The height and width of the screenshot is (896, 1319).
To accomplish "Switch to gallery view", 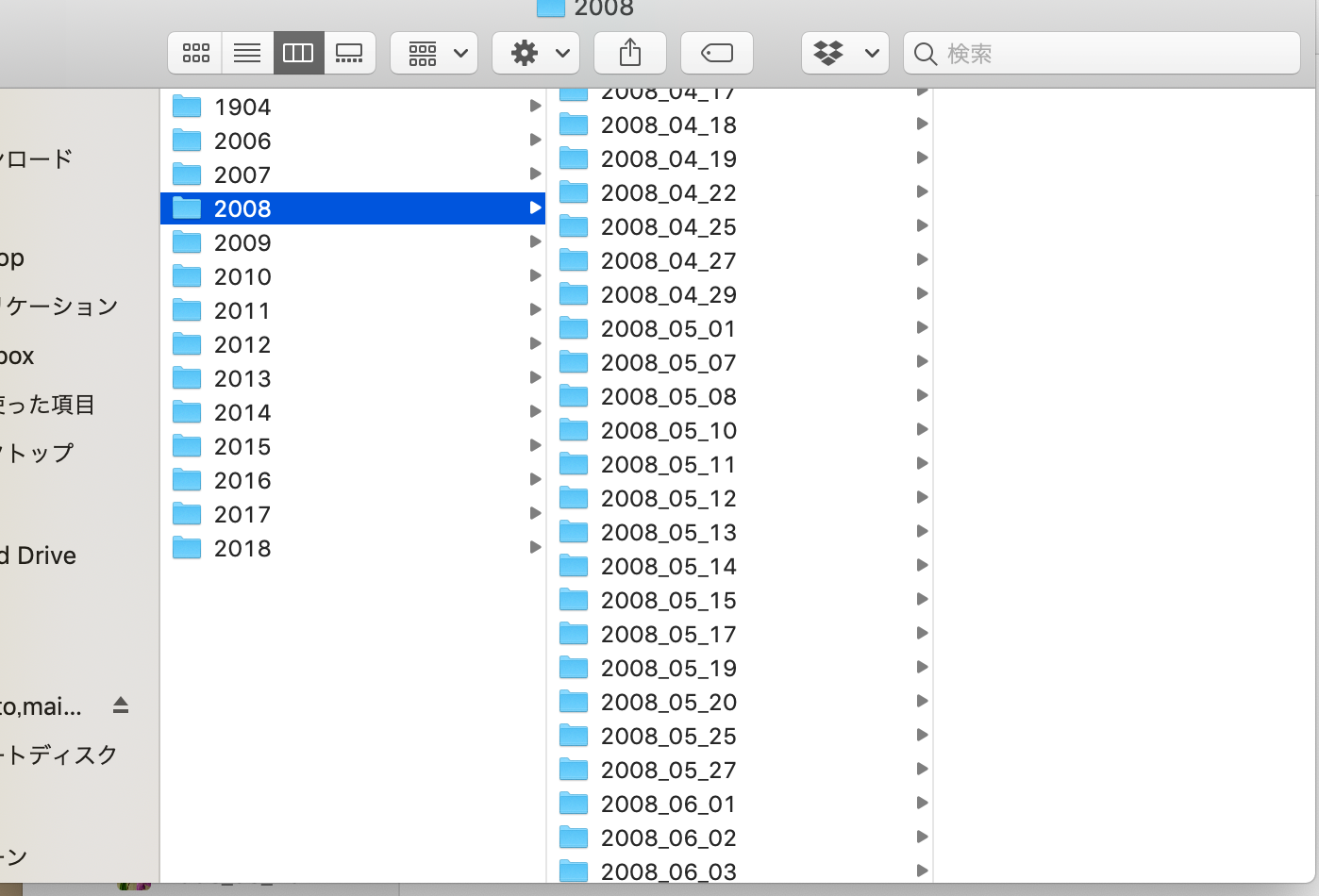I will pyautogui.click(x=349, y=53).
